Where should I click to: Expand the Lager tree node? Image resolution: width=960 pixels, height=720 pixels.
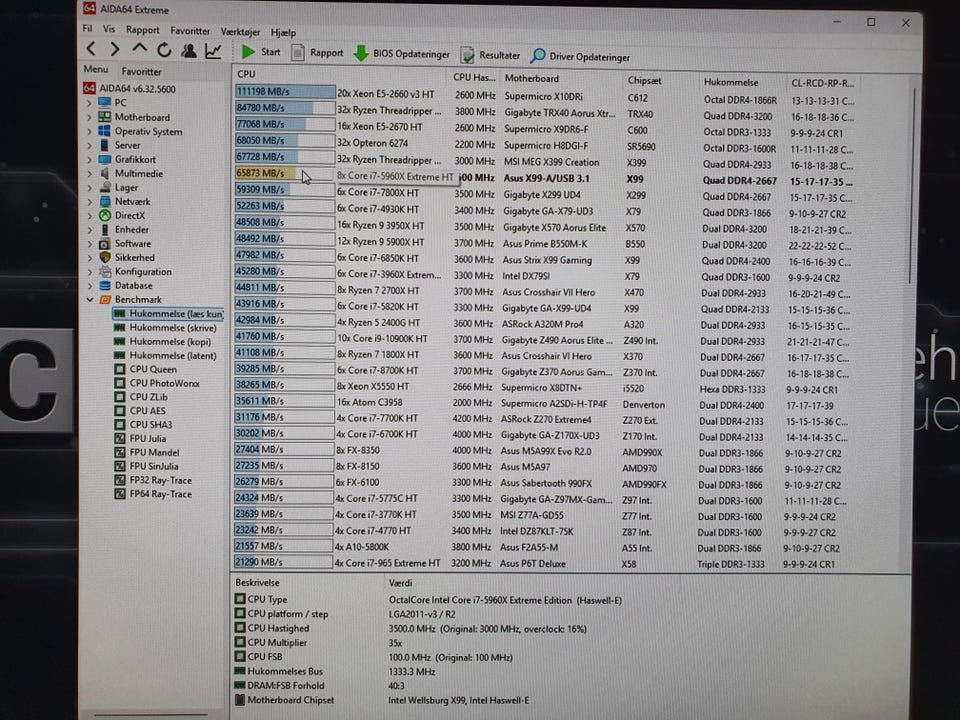pyautogui.click(x=90, y=187)
